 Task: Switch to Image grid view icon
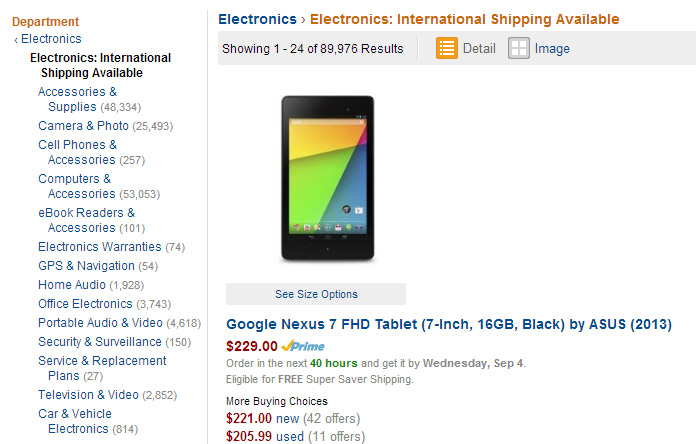click(x=518, y=48)
